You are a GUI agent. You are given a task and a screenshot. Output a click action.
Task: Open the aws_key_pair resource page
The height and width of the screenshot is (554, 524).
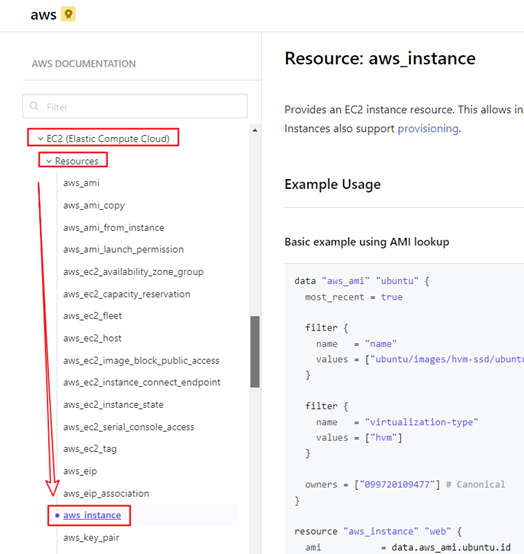[91, 538]
